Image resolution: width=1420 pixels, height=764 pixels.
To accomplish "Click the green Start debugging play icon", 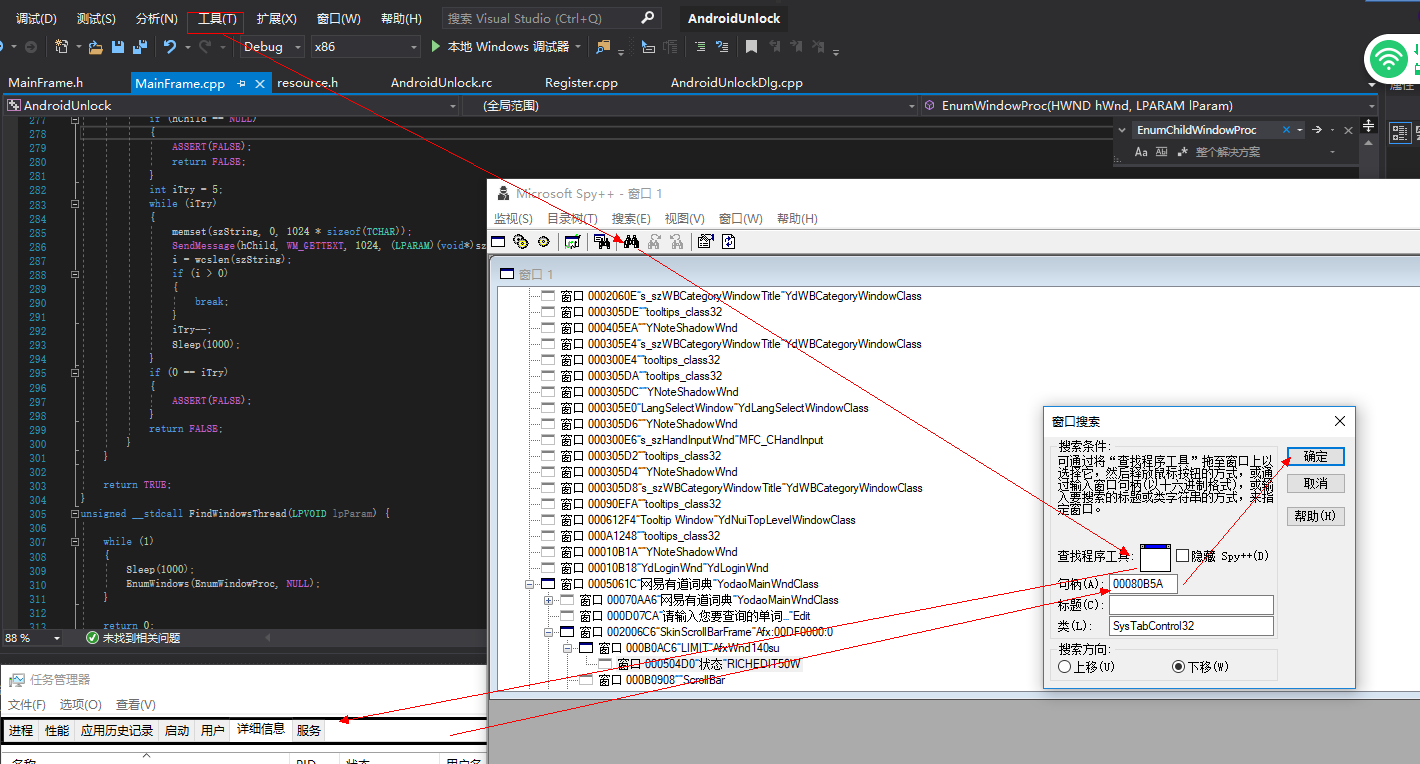I will 436,46.
